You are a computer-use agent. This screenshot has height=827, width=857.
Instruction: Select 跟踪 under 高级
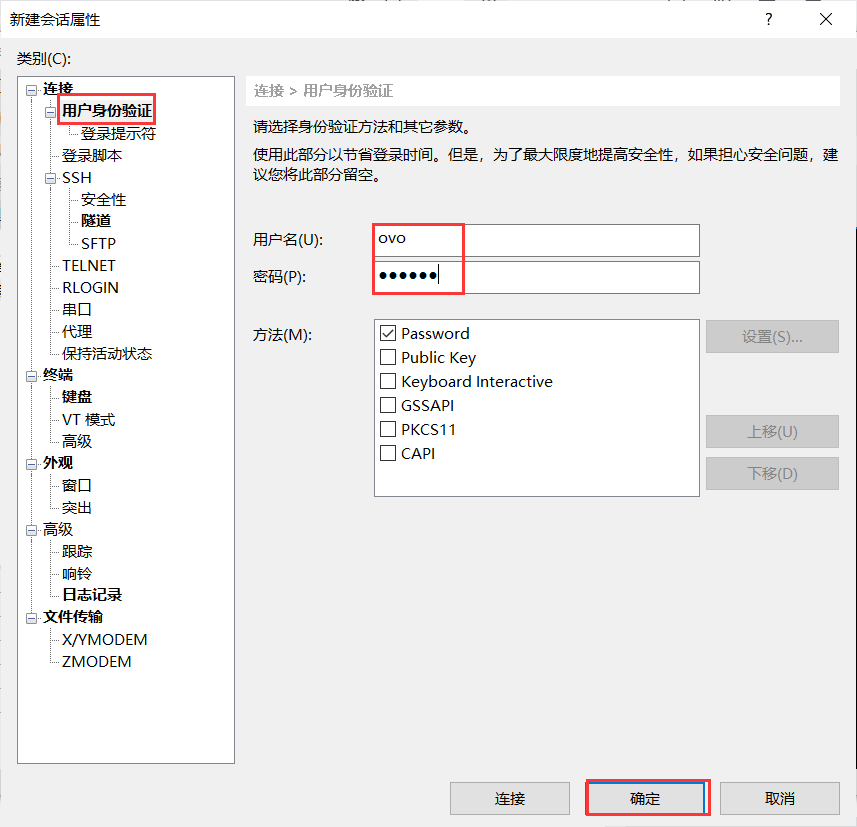[x=77, y=552]
